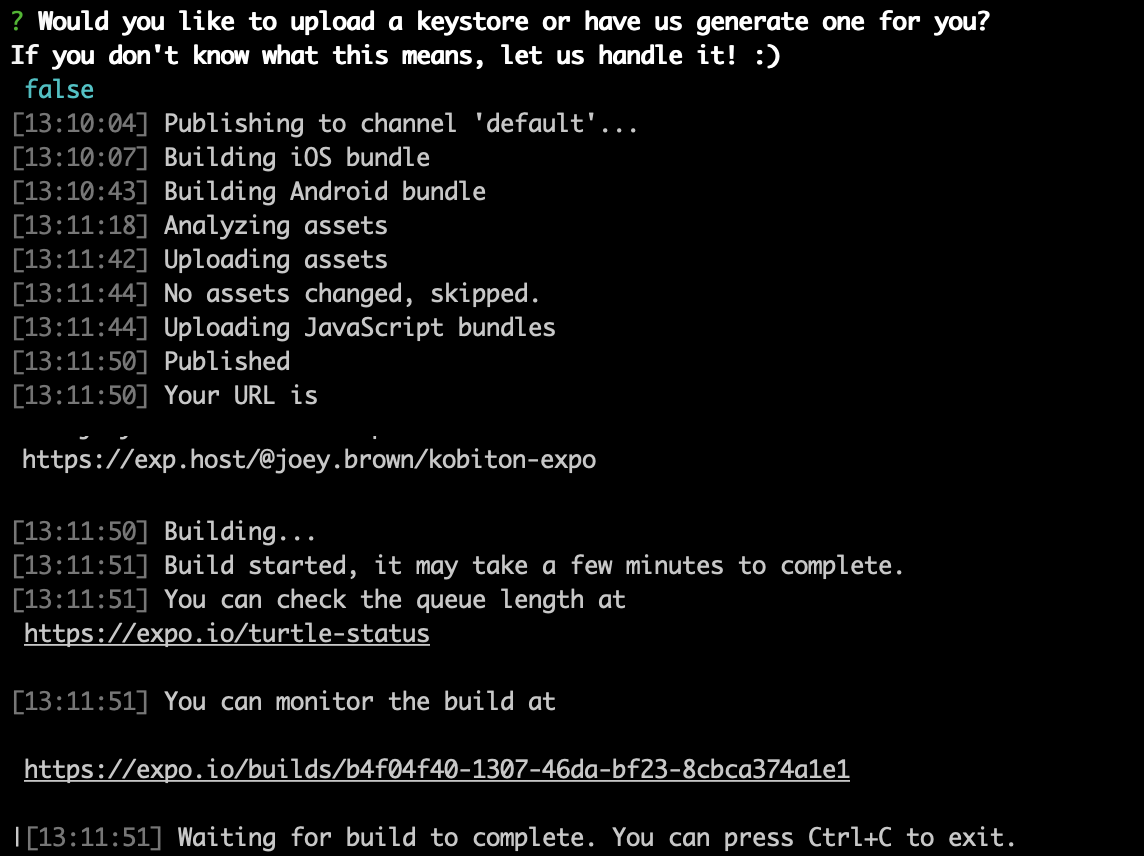Click the 'Build started' message line

click(533, 566)
